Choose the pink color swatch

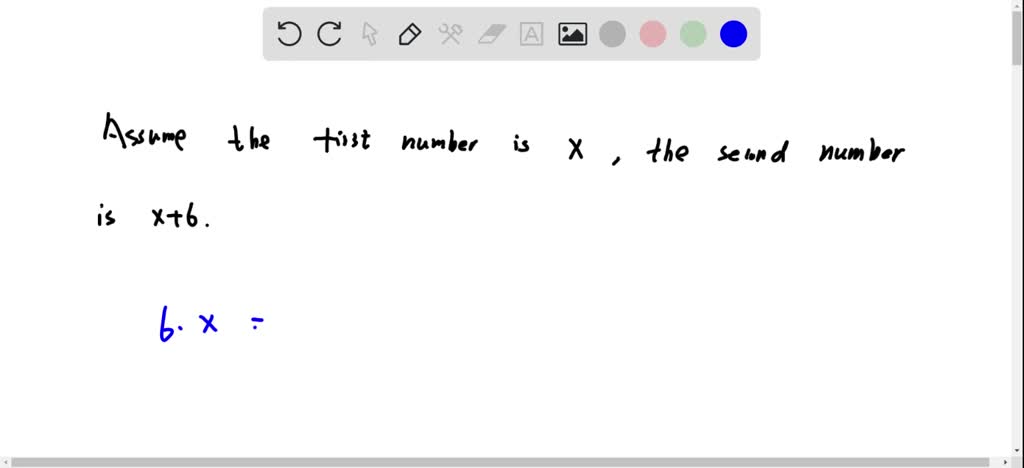pyautogui.click(x=652, y=34)
